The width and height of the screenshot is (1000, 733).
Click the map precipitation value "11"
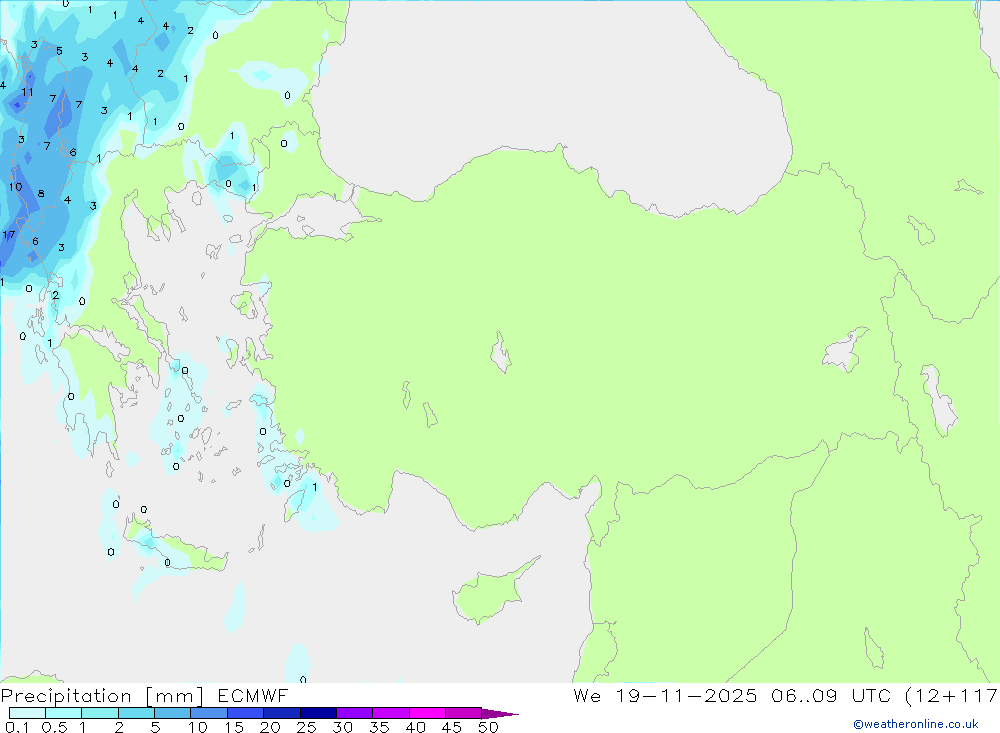click(x=27, y=93)
